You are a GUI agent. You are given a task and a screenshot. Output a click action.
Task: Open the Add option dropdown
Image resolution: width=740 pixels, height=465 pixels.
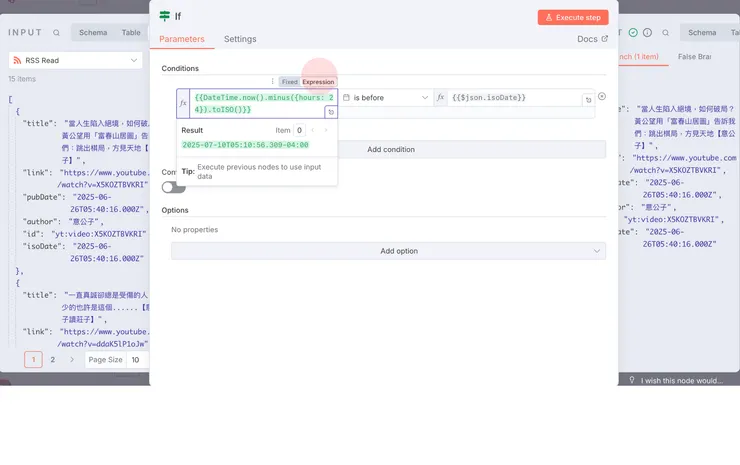[x=388, y=251]
